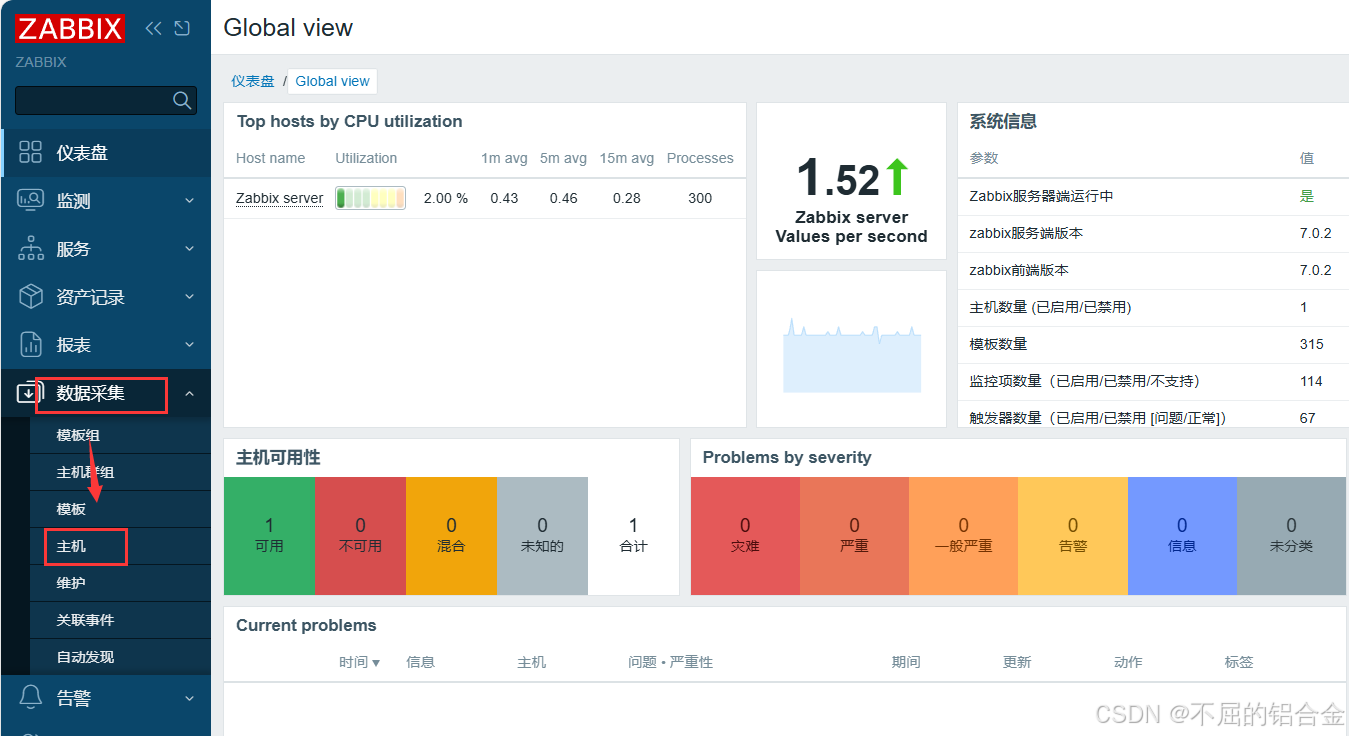Expand the 告警 menu chevron
1349x736 pixels.
pyautogui.click(x=189, y=698)
